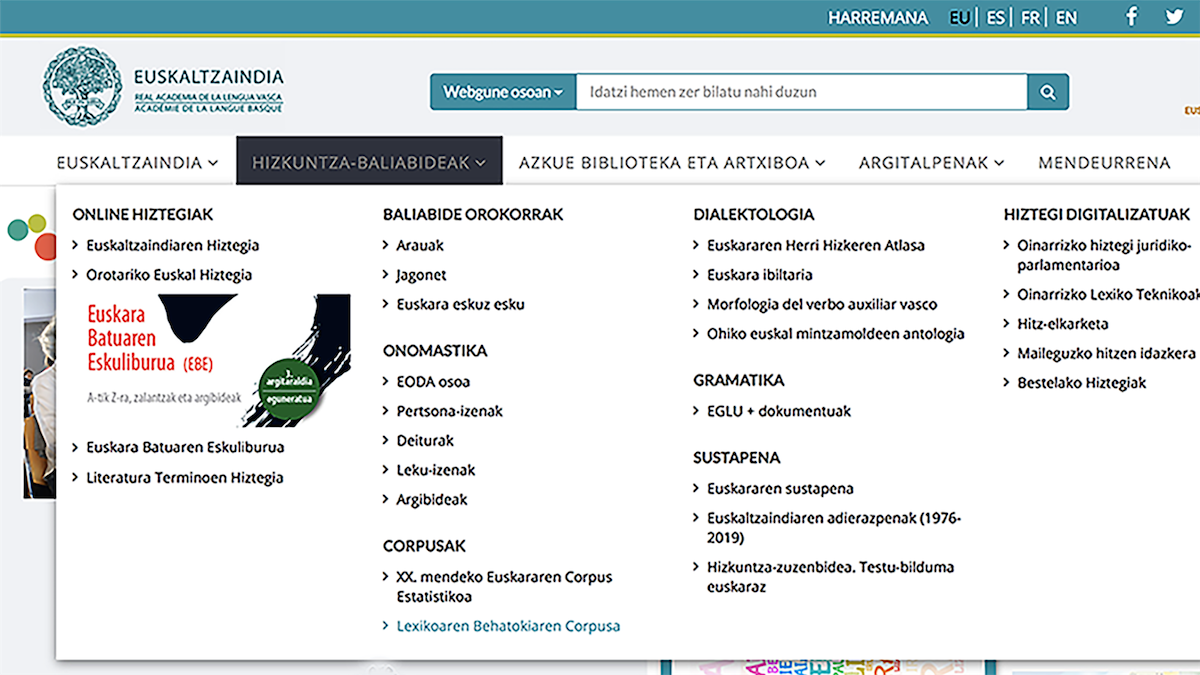Collapse the Hizkuntza-Baliabideak menu
Screen dimensions: 1200x675
click(x=369, y=162)
